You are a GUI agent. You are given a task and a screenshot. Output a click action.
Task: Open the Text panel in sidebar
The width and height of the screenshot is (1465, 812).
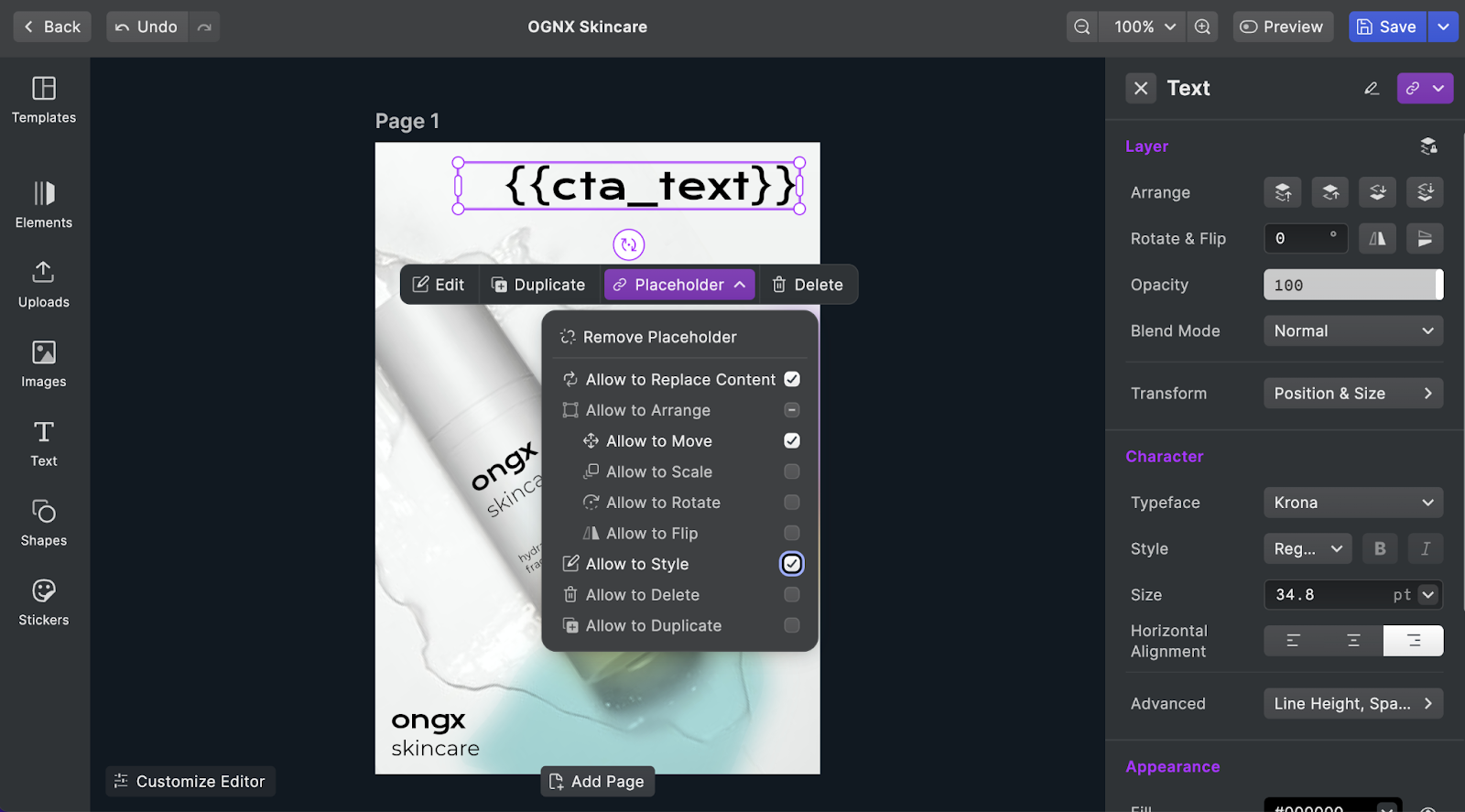click(x=44, y=444)
